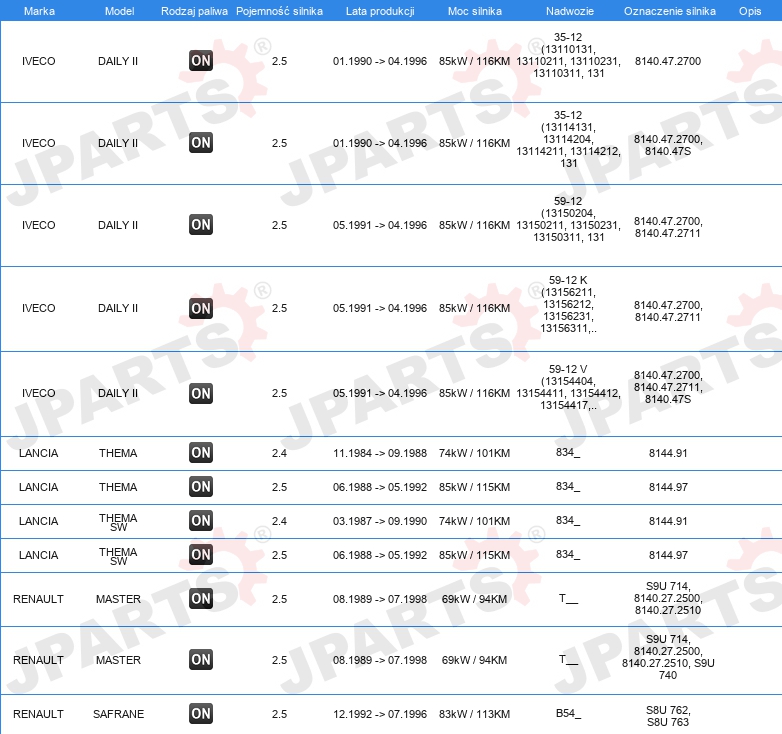
Task: Select the Marka column header
Action: tap(39, 11)
